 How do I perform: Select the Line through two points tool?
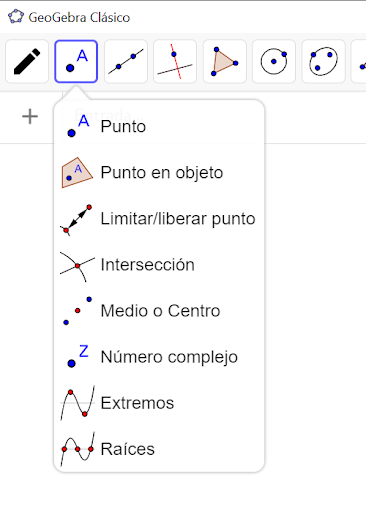[126, 61]
